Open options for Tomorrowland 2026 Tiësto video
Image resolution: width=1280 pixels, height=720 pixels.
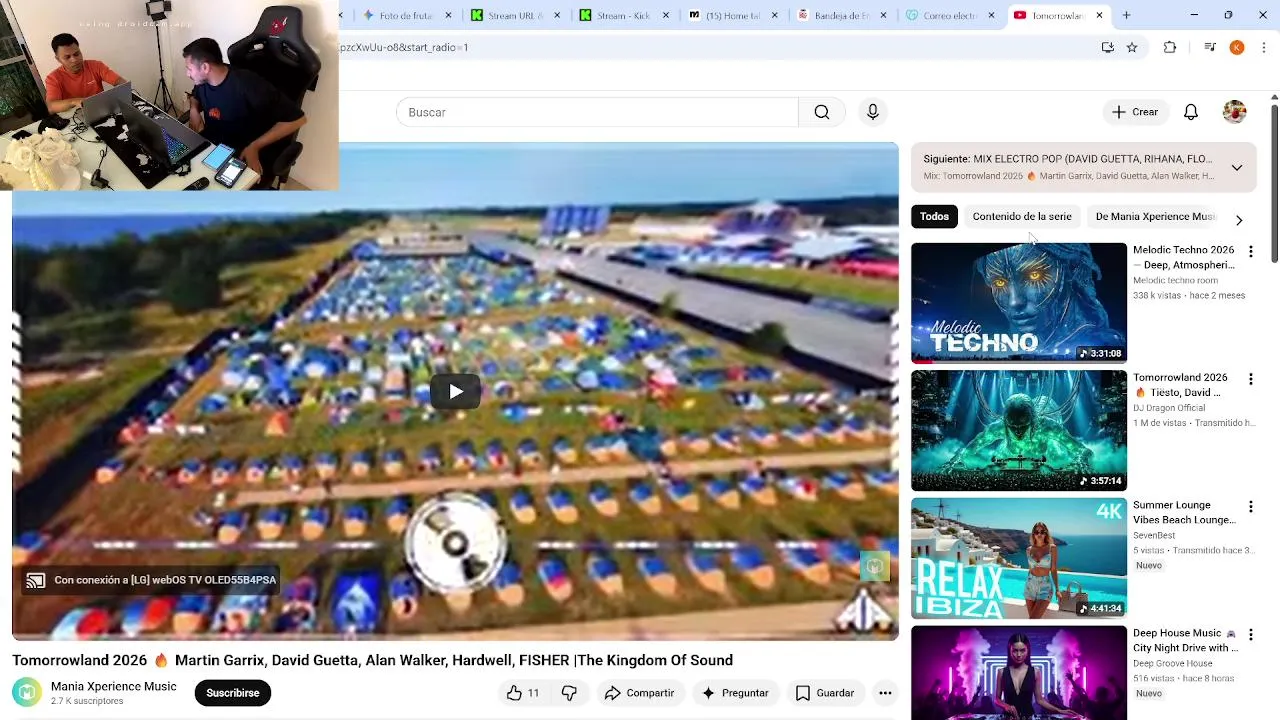(1250, 380)
